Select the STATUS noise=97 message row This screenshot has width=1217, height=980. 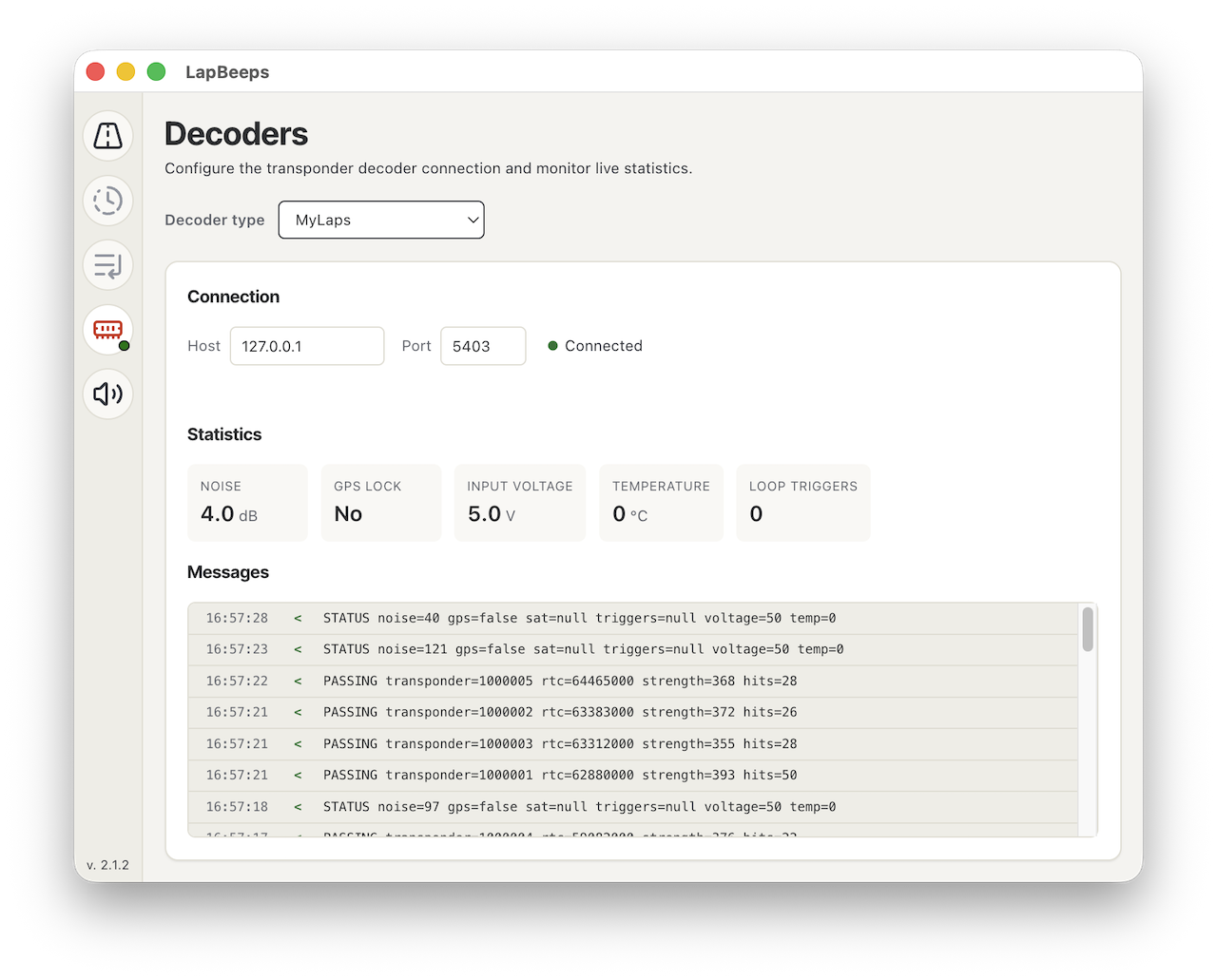(x=633, y=807)
